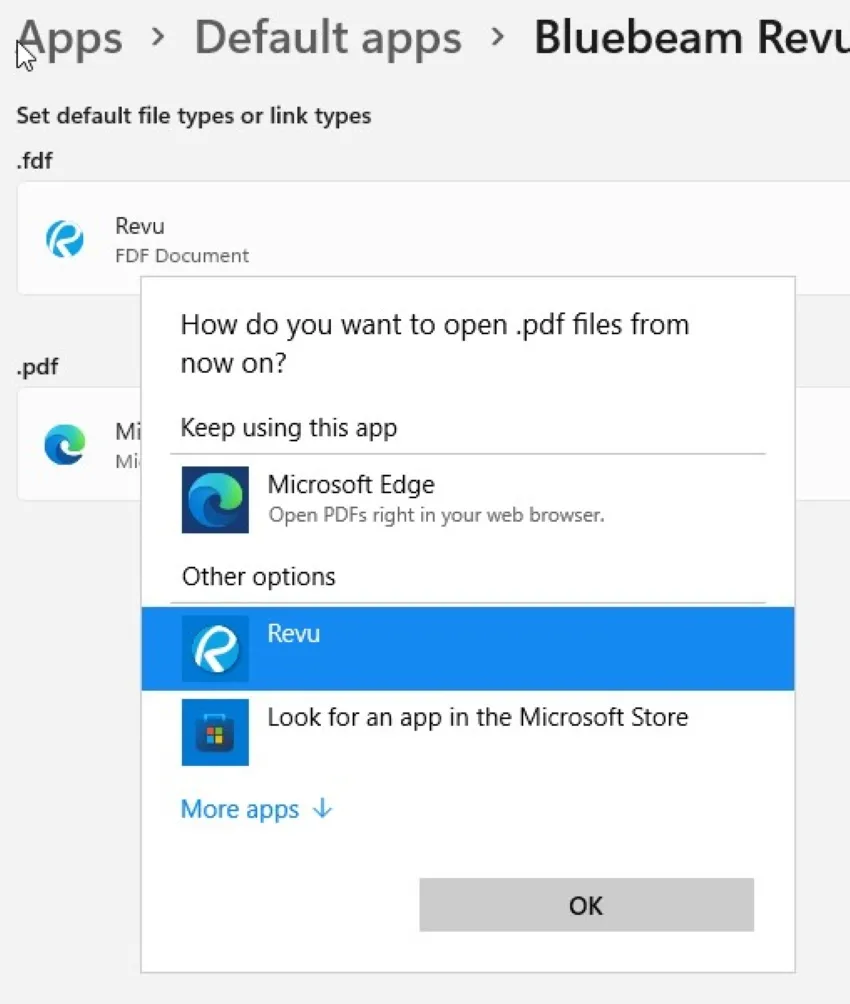The height and width of the screenshot is (1004, 850).
Task: Click the Revu icon in the .fdf row
Action: (65, 240)
